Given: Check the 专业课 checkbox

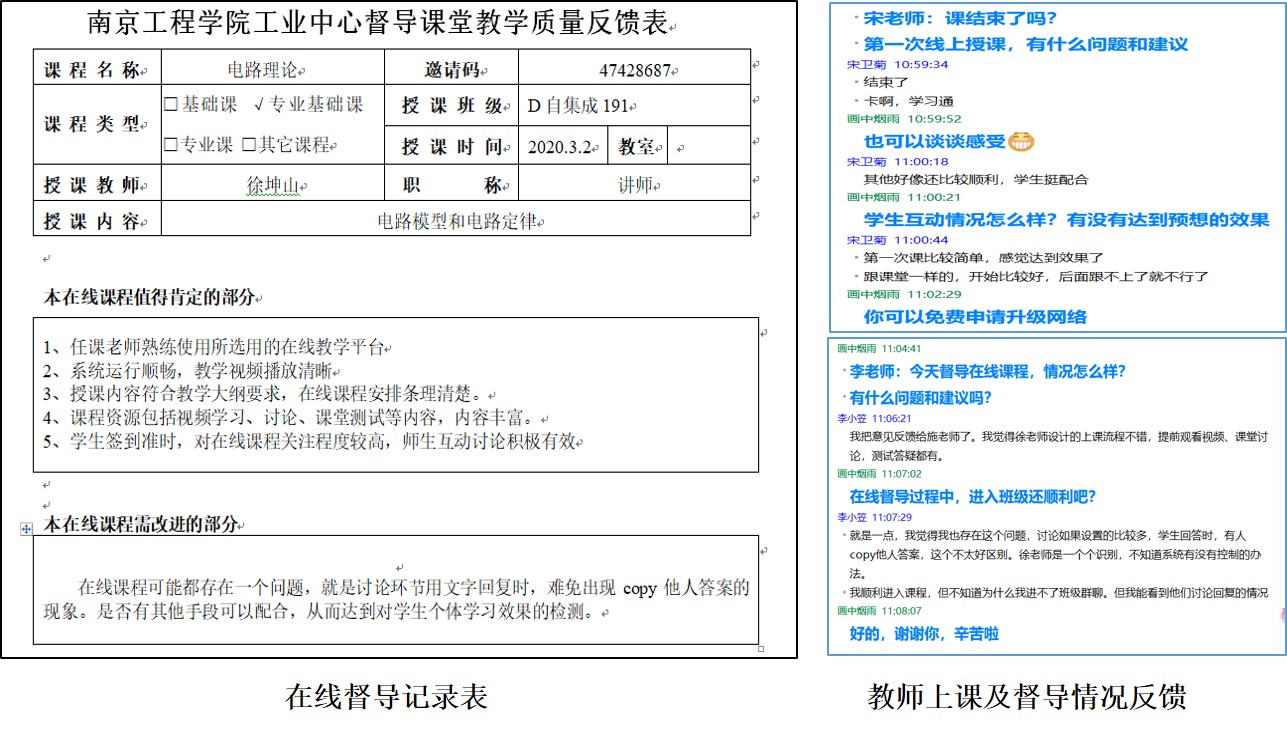Looking at the screenshot, I should [170, 145].
